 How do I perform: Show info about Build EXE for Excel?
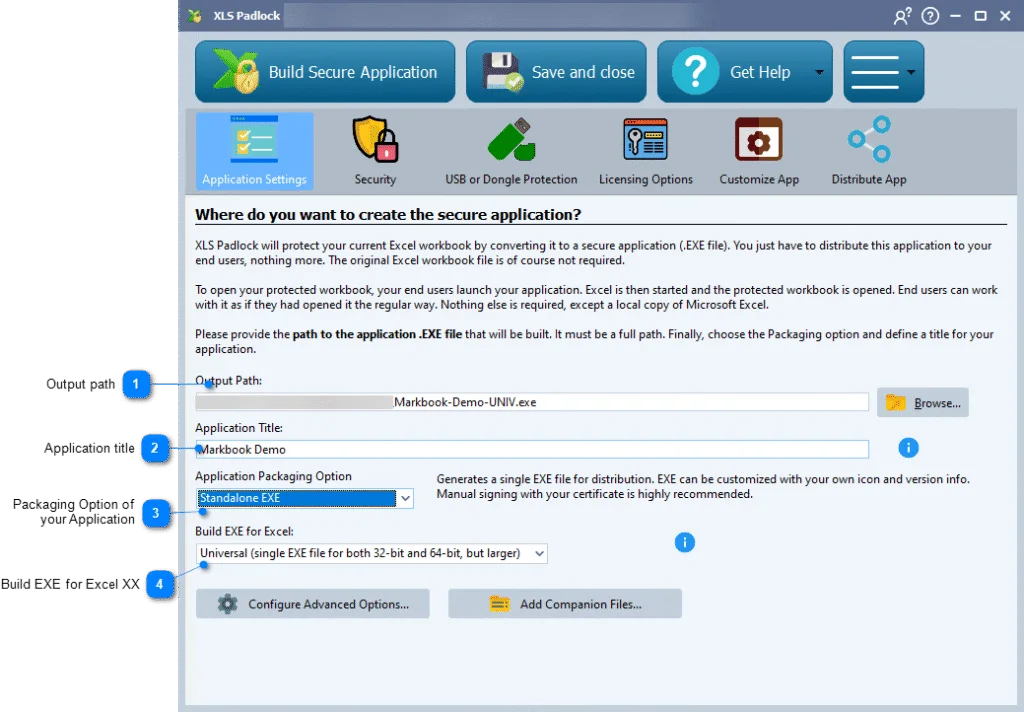click(684, 542)
